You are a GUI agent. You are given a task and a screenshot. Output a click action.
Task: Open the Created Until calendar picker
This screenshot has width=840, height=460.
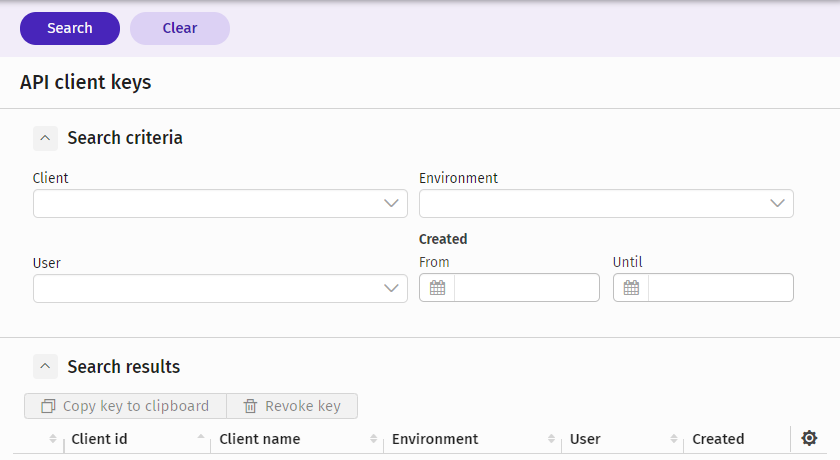click(631, 288)
